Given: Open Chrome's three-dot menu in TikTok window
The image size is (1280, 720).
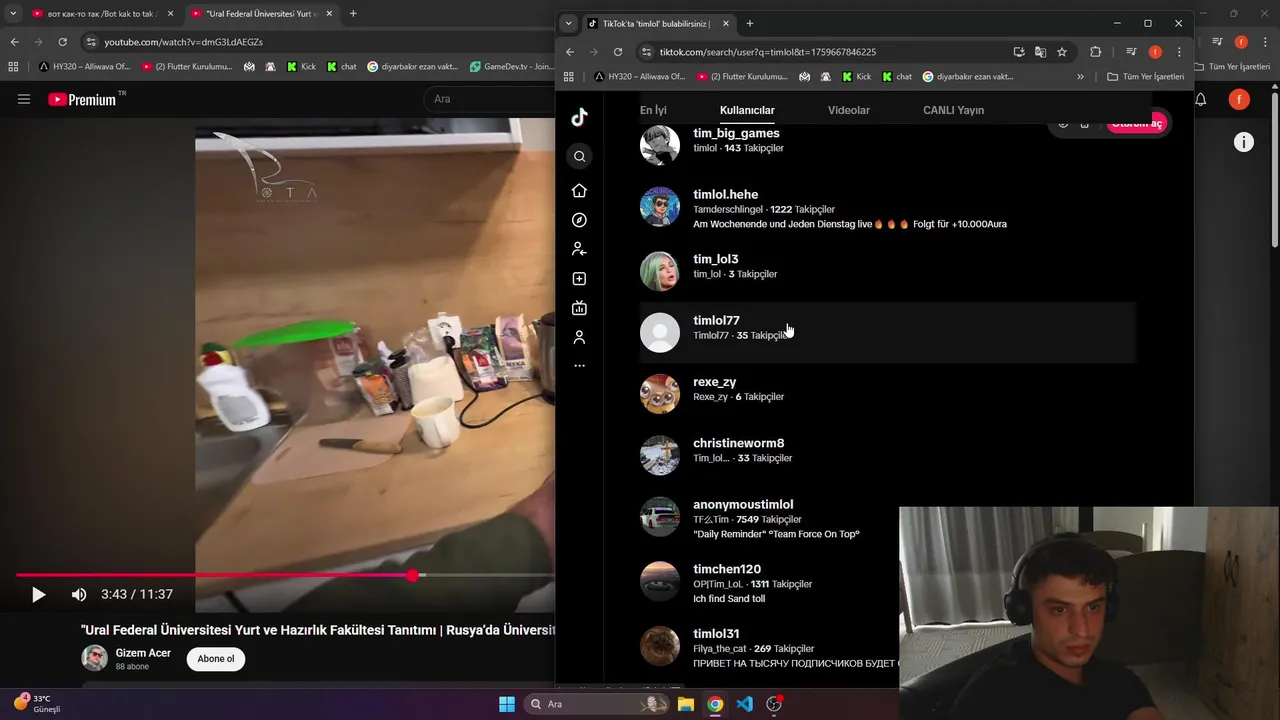Looking at the screenshot, I should click(1179, 52).
